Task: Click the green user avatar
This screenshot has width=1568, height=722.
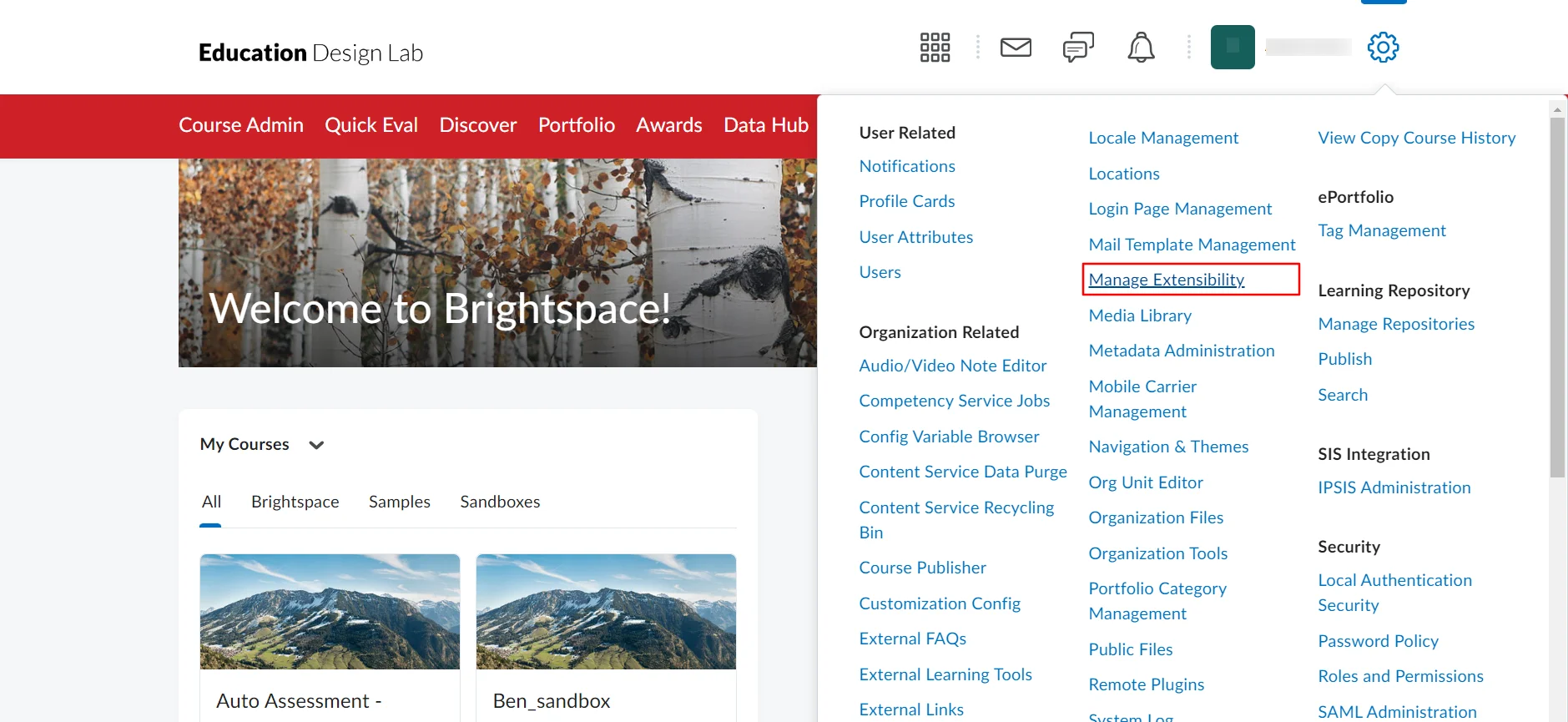Action: tap(1233, 47)
